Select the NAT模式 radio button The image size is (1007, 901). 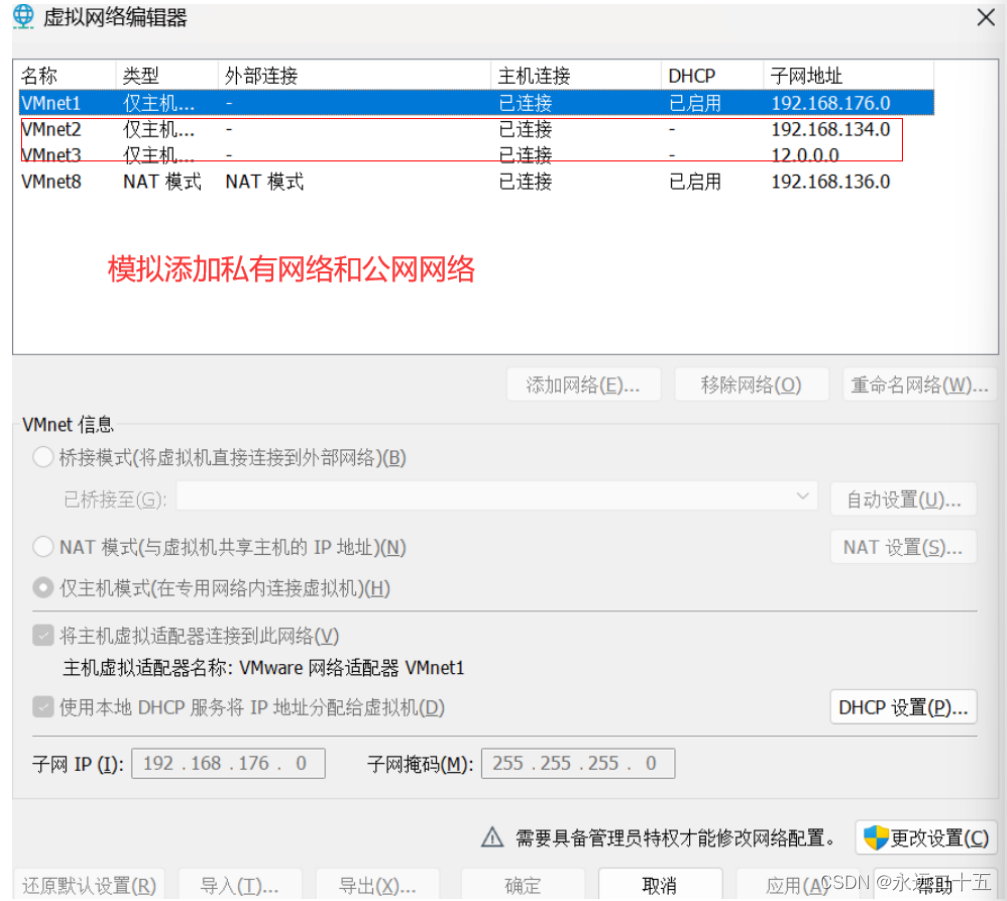(42, 547)
